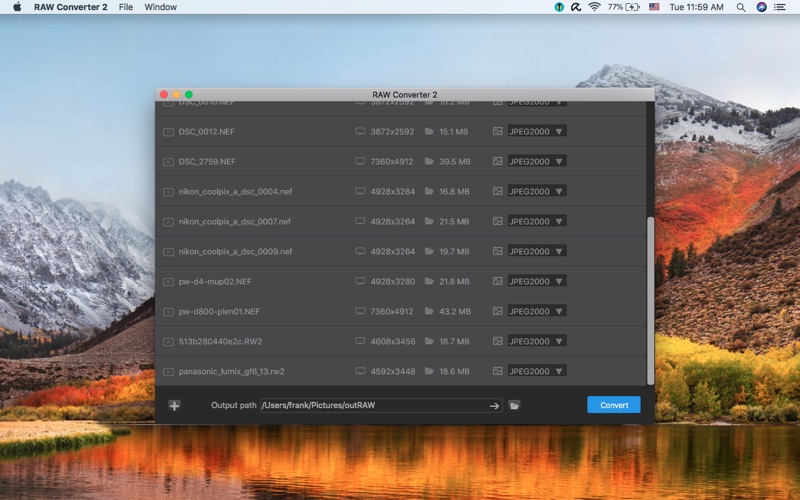Open Spotlight search in the menu bar

(741, 7)
